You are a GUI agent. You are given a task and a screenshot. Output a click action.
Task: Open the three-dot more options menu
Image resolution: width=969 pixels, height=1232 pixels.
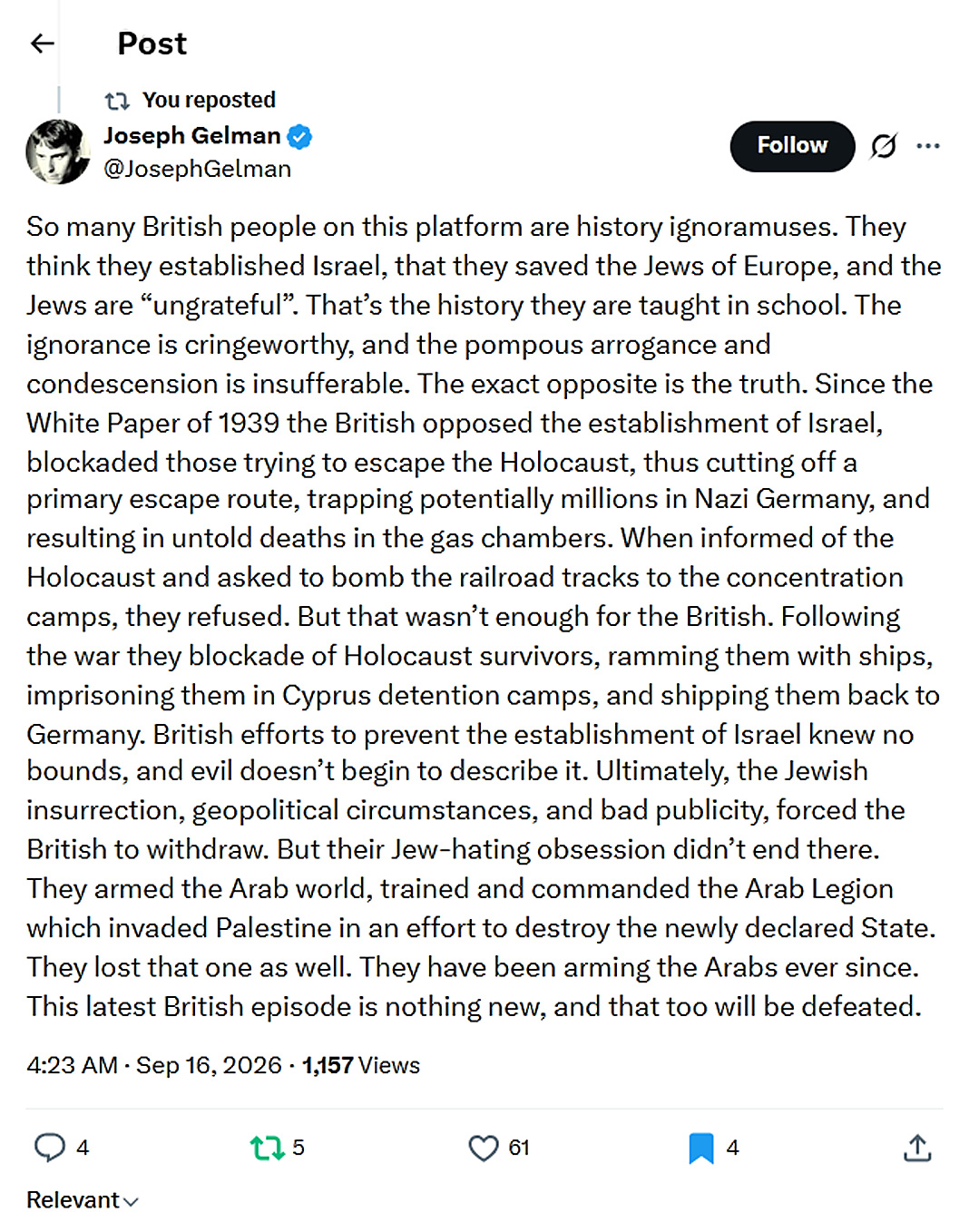tap(928, 145)
